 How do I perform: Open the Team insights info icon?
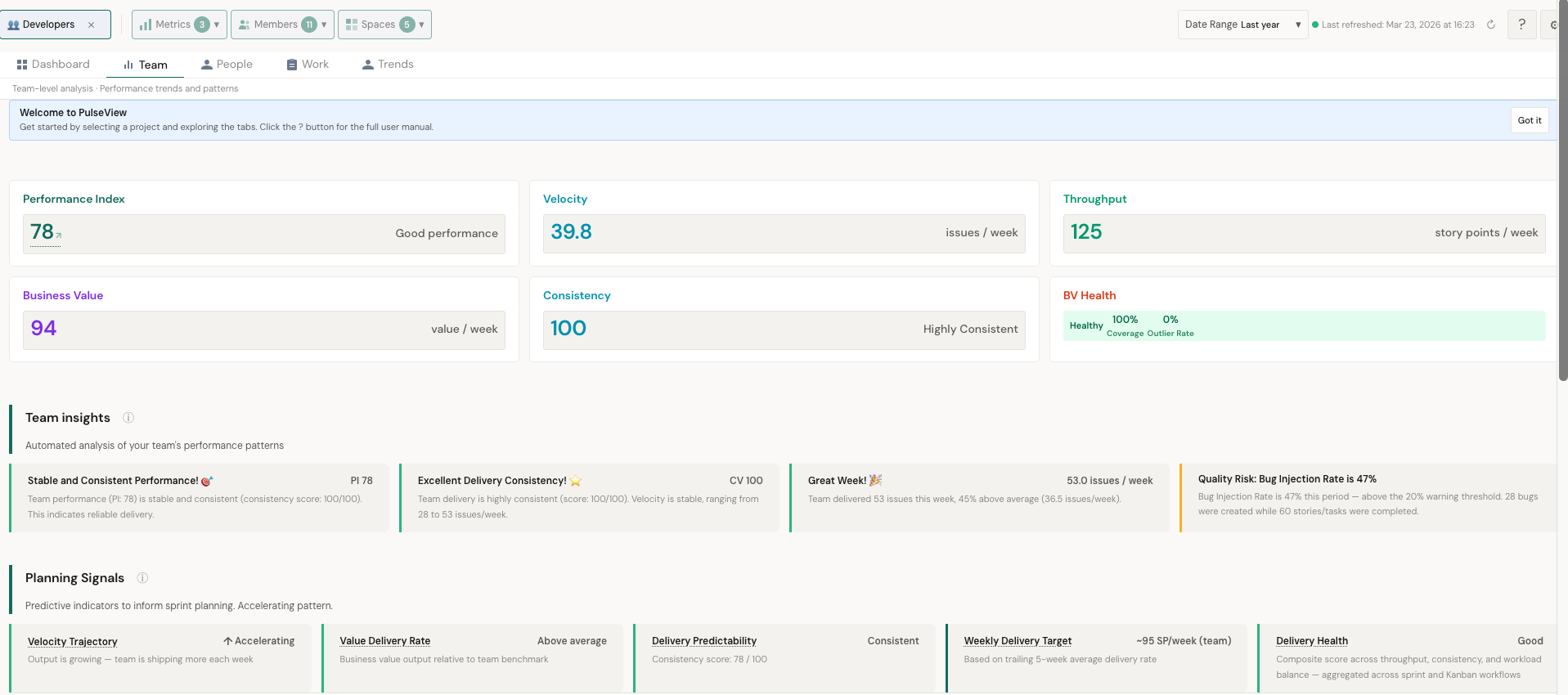coord(128,418)
